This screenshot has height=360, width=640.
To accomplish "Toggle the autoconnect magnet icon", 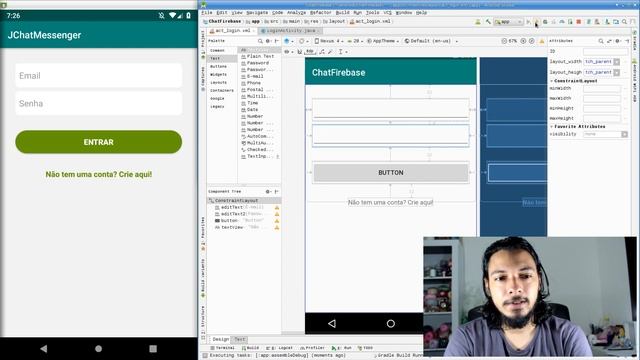I will point(300,52).
